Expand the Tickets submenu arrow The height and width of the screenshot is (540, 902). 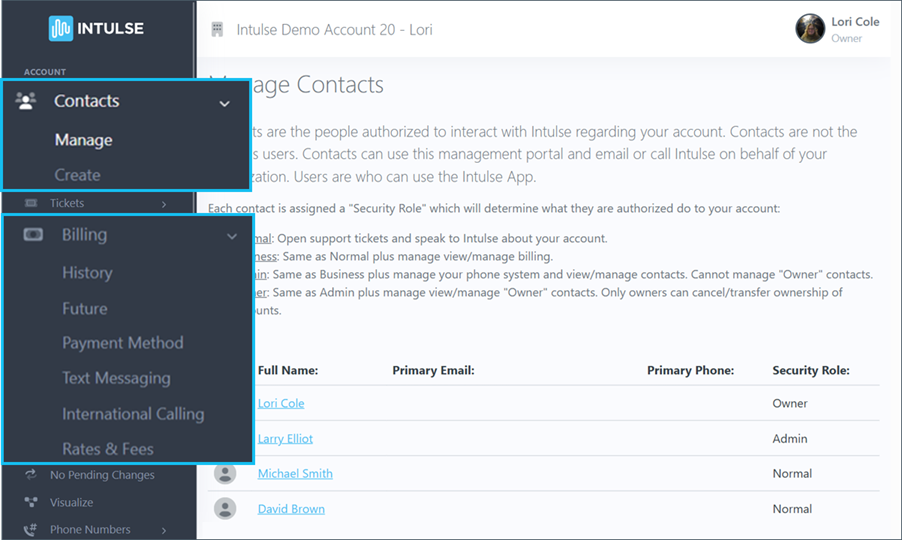[163, 204]
